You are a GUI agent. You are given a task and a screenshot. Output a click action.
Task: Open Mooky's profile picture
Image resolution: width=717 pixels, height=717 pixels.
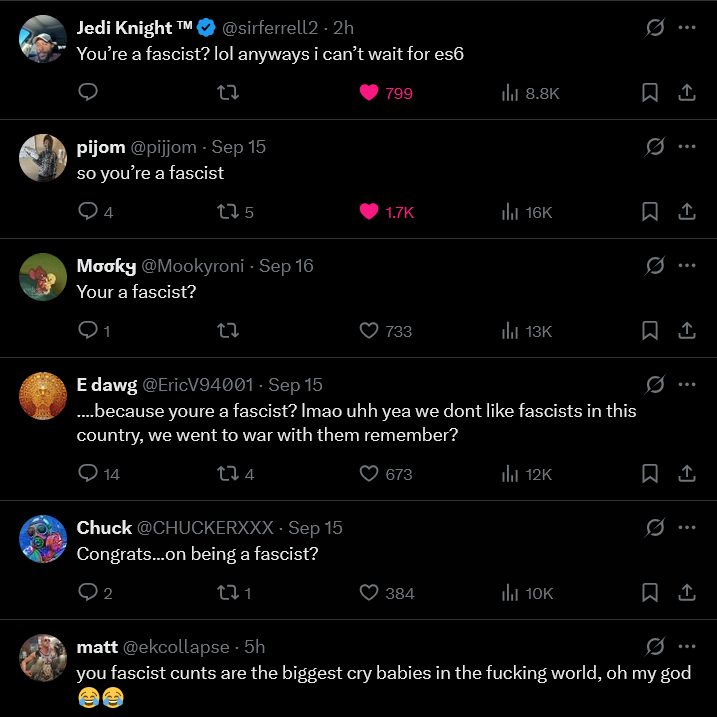point(43,277)
